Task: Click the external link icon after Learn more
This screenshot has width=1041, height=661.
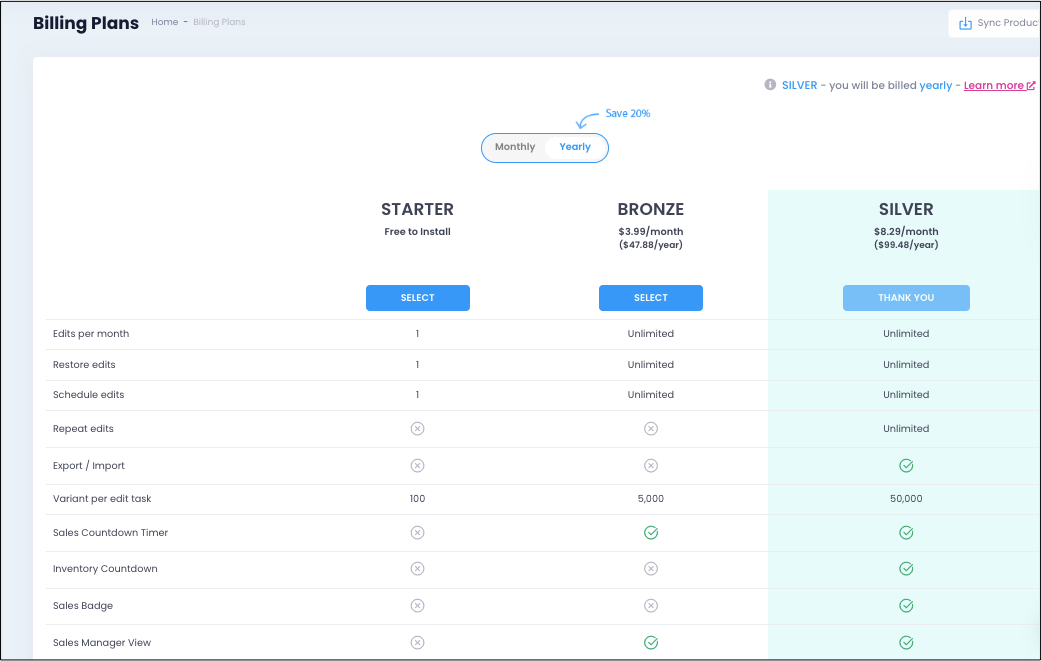Action: point(1031,86)
